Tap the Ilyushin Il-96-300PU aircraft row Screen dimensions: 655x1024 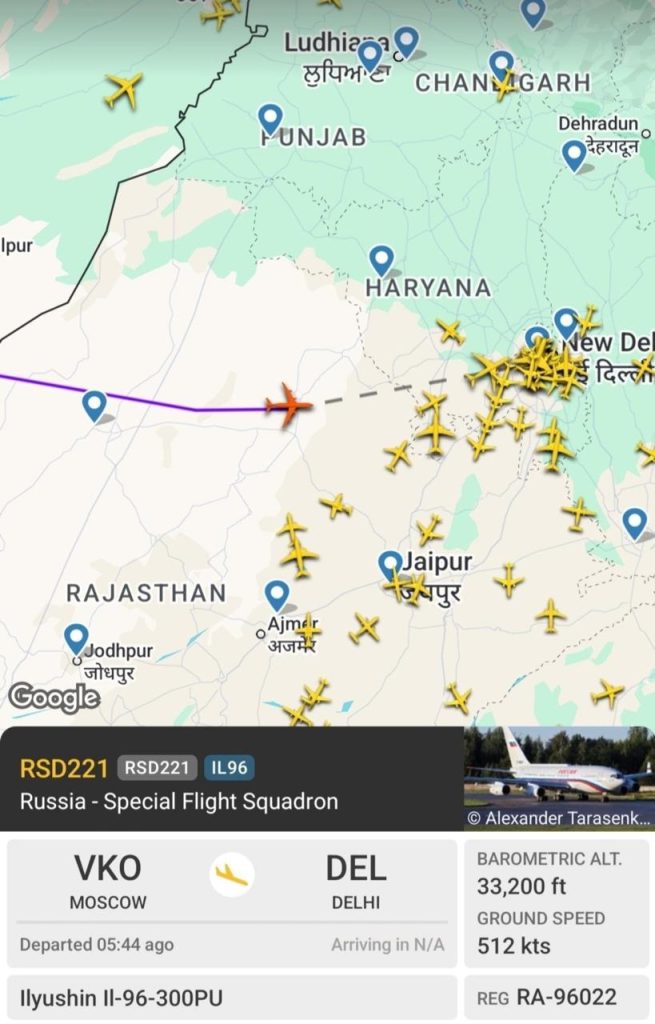pos(232,998)
